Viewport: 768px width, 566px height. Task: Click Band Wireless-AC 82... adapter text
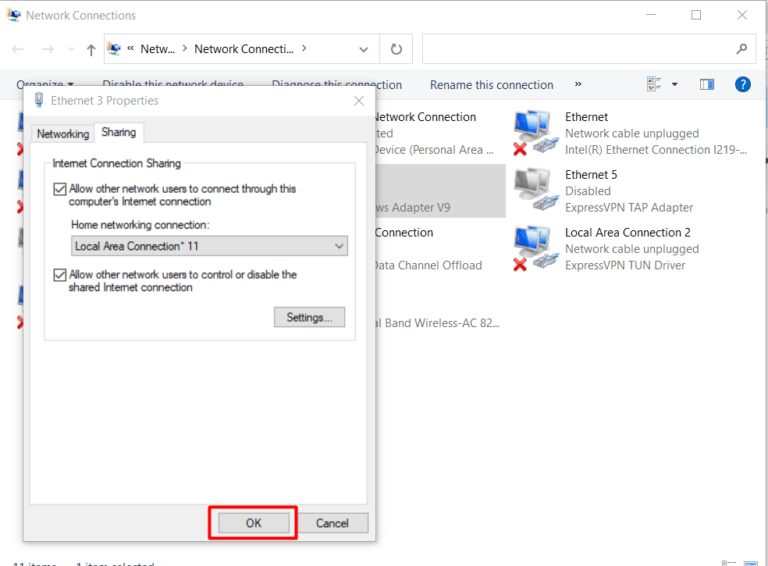[x=438, y=323]
